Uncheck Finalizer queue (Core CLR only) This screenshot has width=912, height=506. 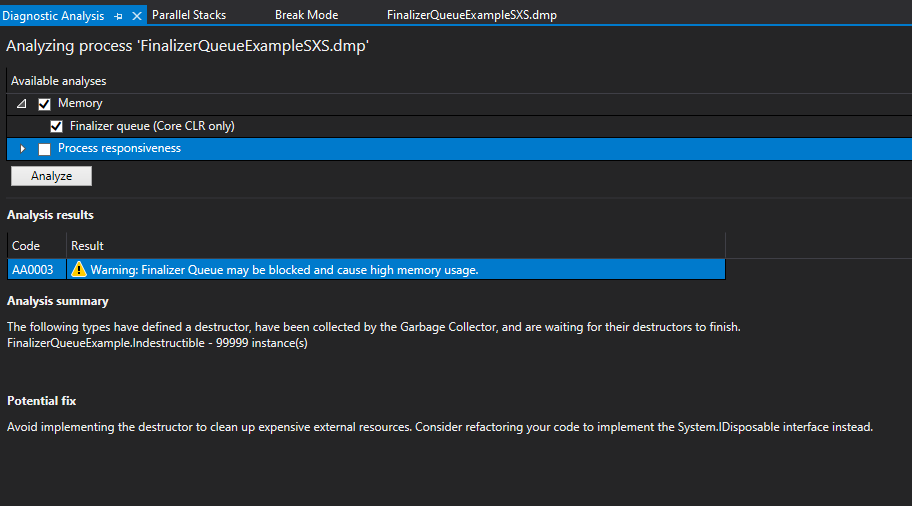click(x=56, y=126)
